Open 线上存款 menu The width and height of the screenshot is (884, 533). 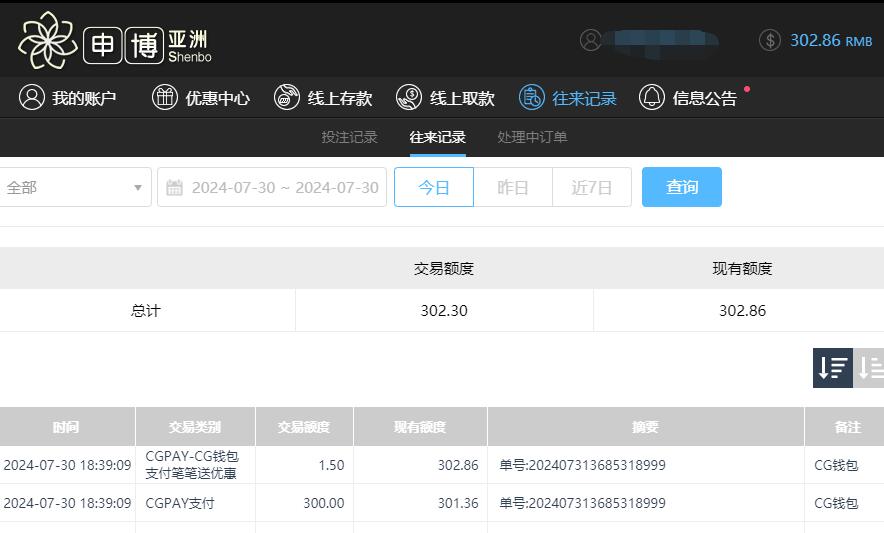pos(323,98)
